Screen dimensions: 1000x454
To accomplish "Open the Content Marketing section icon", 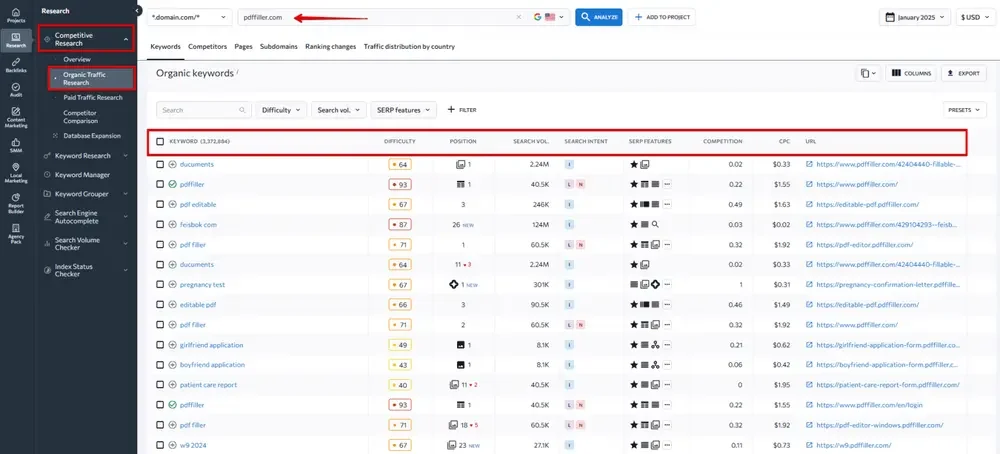I will coord(16,117).
